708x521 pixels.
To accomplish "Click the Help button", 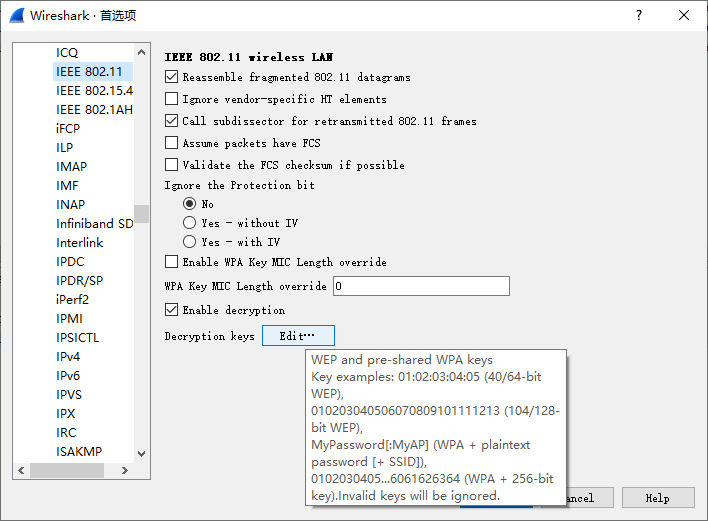I will [x=658, y=498].
